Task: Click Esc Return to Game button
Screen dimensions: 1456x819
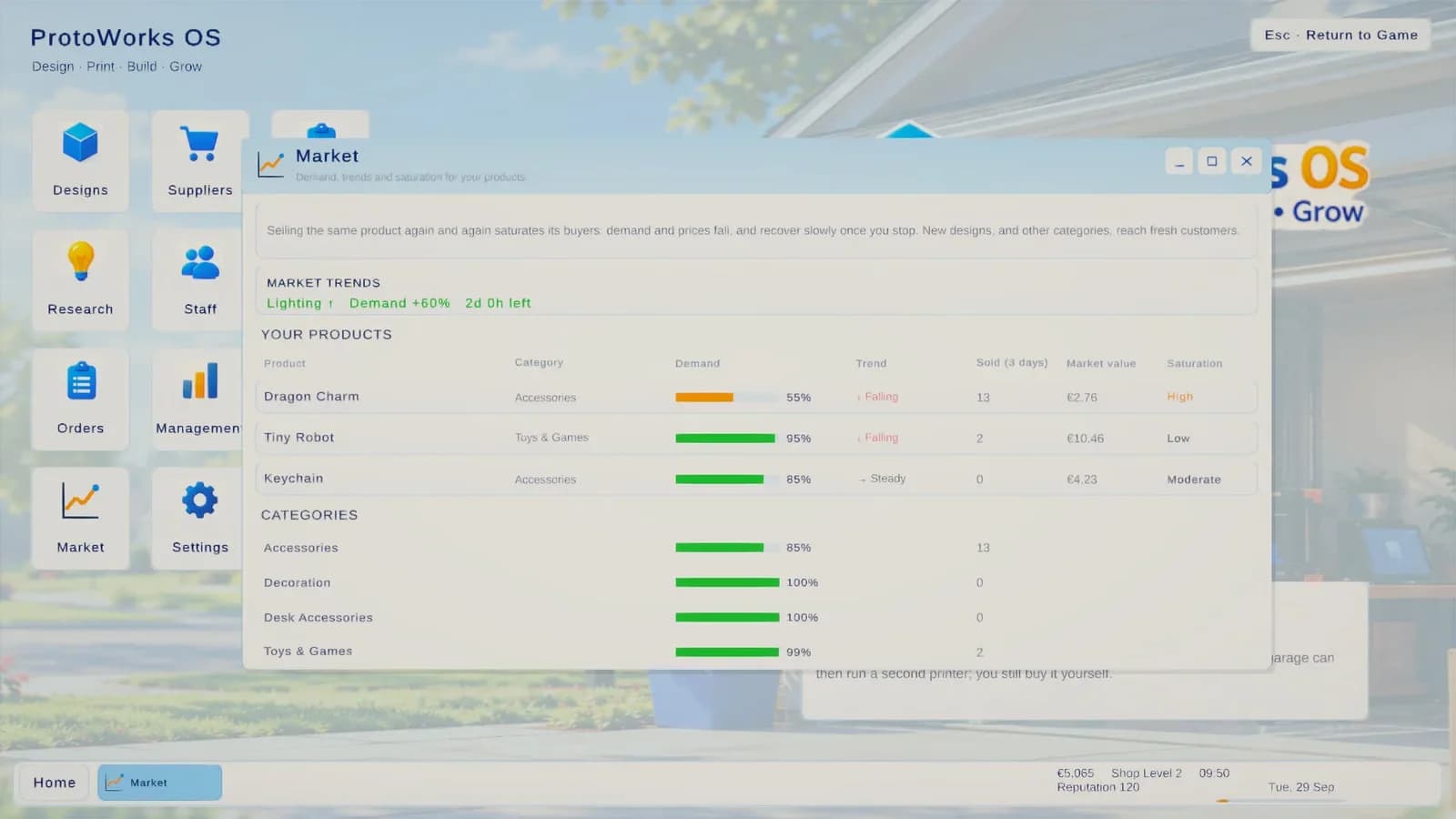Action: (1340, 35)
